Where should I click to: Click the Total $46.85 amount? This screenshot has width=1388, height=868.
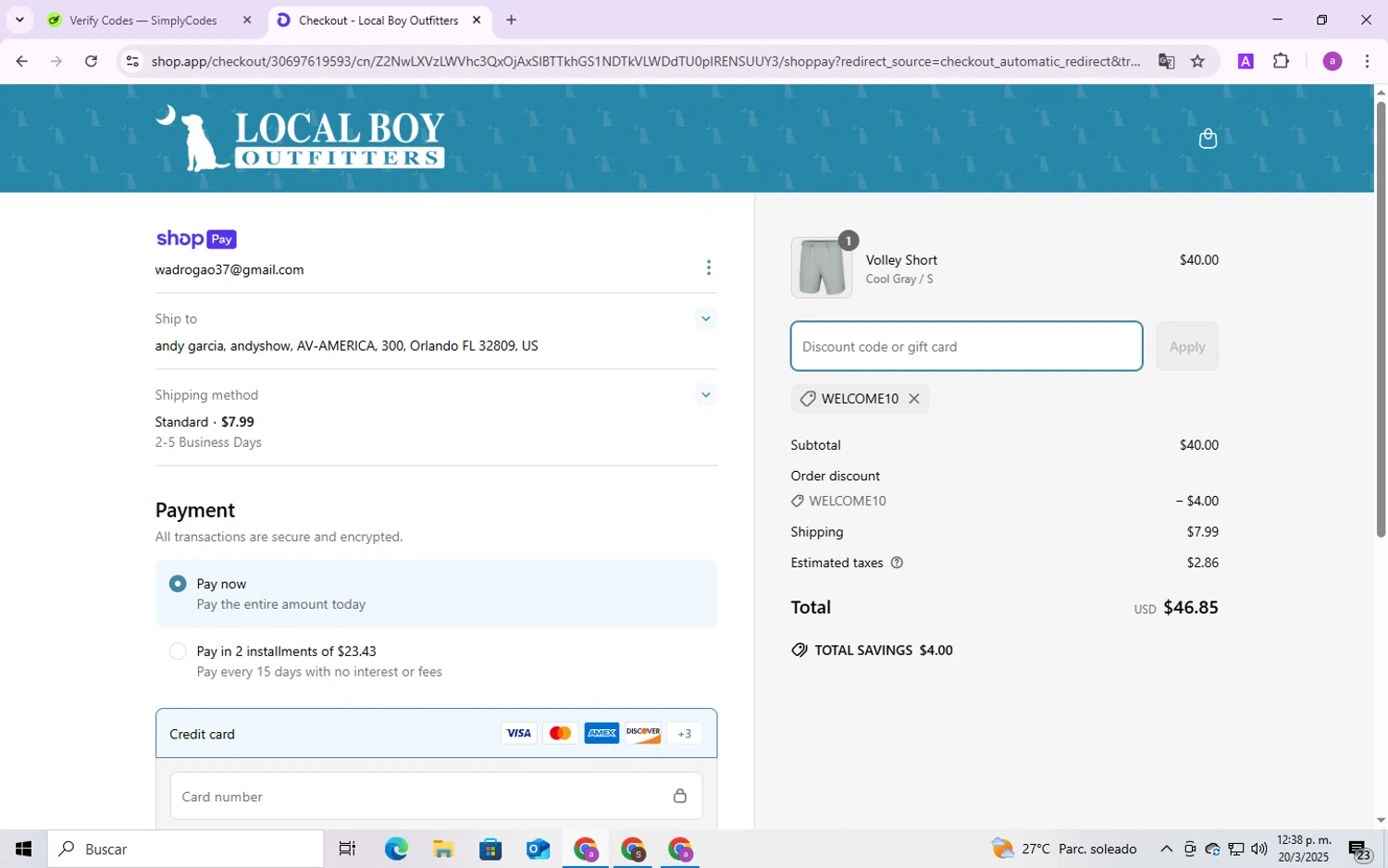(x=1190, y=607)
